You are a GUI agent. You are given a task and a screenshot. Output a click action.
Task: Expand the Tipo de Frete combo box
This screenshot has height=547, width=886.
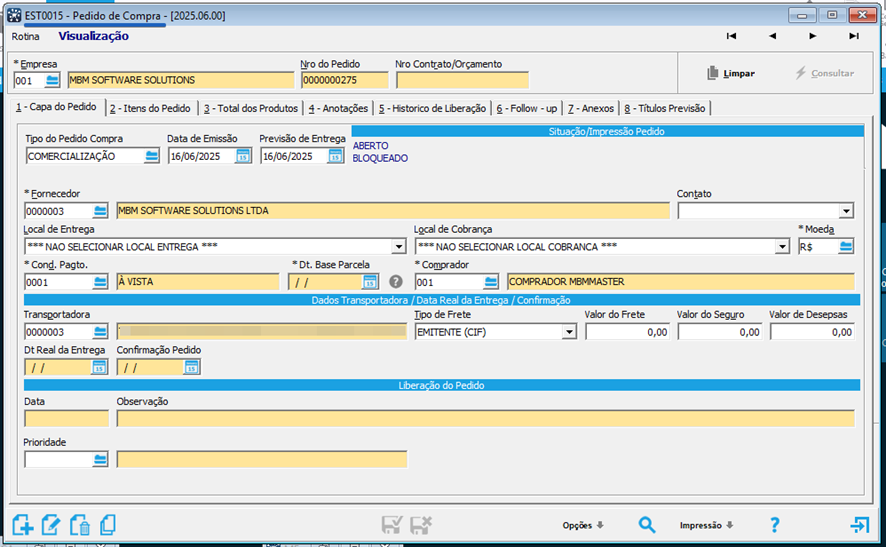tap(568, 332)
